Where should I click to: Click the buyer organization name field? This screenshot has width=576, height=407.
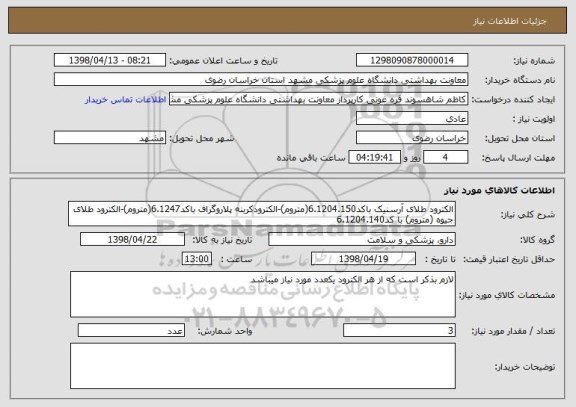pos(261,79)
